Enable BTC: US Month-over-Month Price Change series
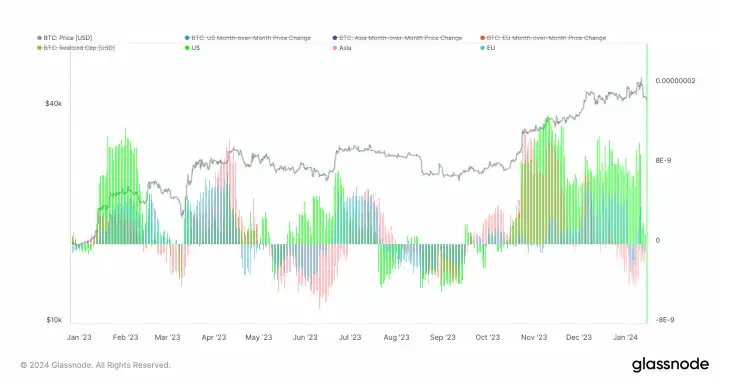This screenshot has width=739, height=387. click(x=248, y=38)
